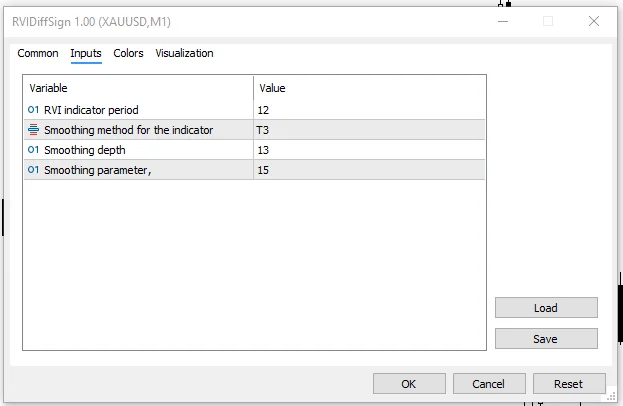
Task: Edit the Smoothing depth value 13
Action: [369, 150]
